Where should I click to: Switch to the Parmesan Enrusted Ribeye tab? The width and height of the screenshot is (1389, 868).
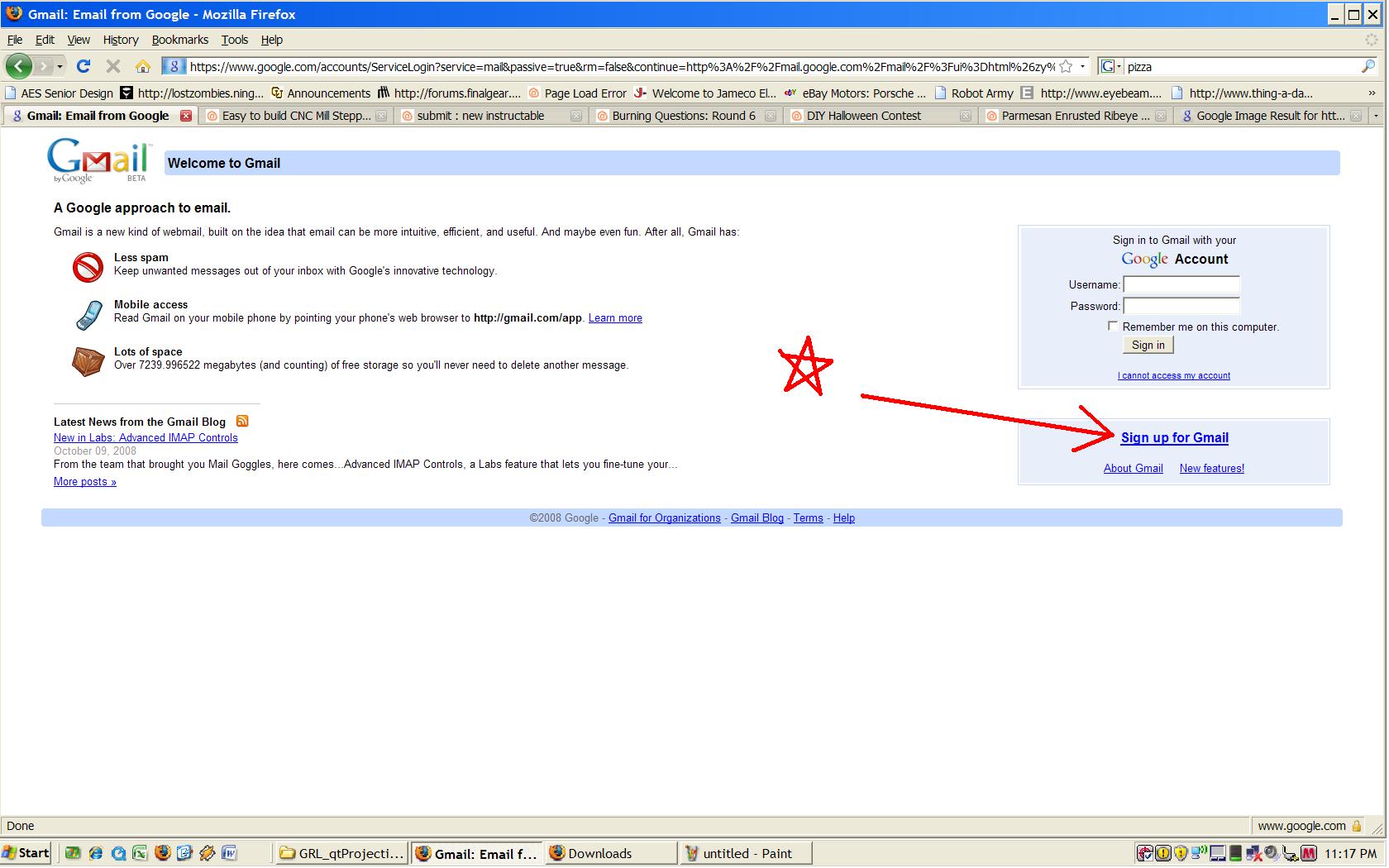(1076, 116)
